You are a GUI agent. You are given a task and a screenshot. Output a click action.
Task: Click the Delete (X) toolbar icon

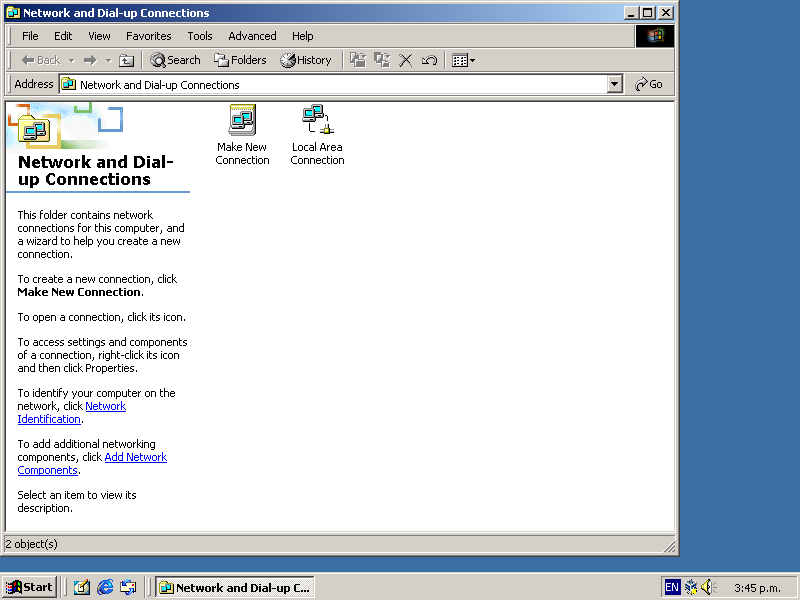(x=406, y=60)
